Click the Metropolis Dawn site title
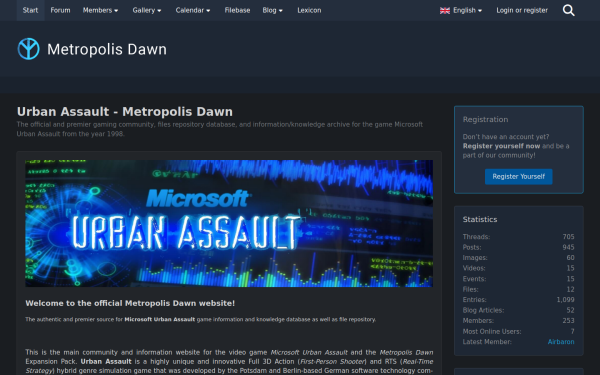Screen dimensions: 600x375 [107, 49]
